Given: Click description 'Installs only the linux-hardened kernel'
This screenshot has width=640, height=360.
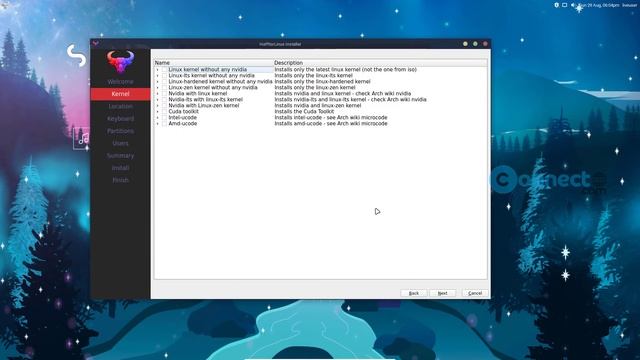Looking at the screenshot, I should coord(322,82).
